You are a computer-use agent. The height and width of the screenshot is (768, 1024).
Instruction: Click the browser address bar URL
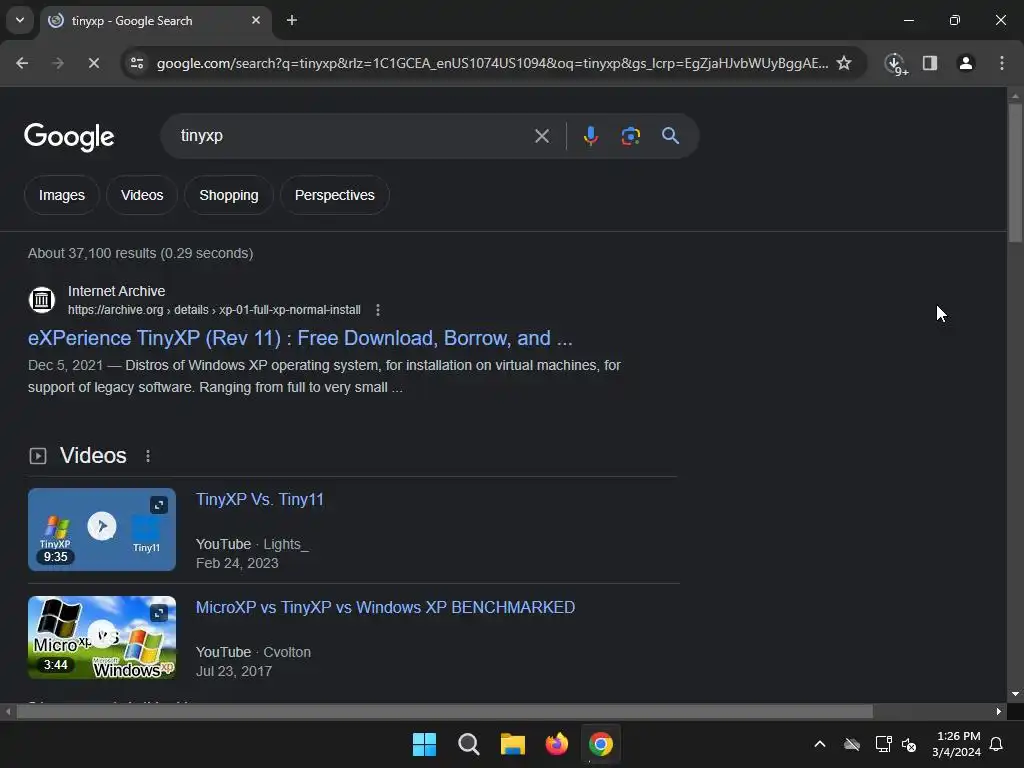(x=492, y=63)
